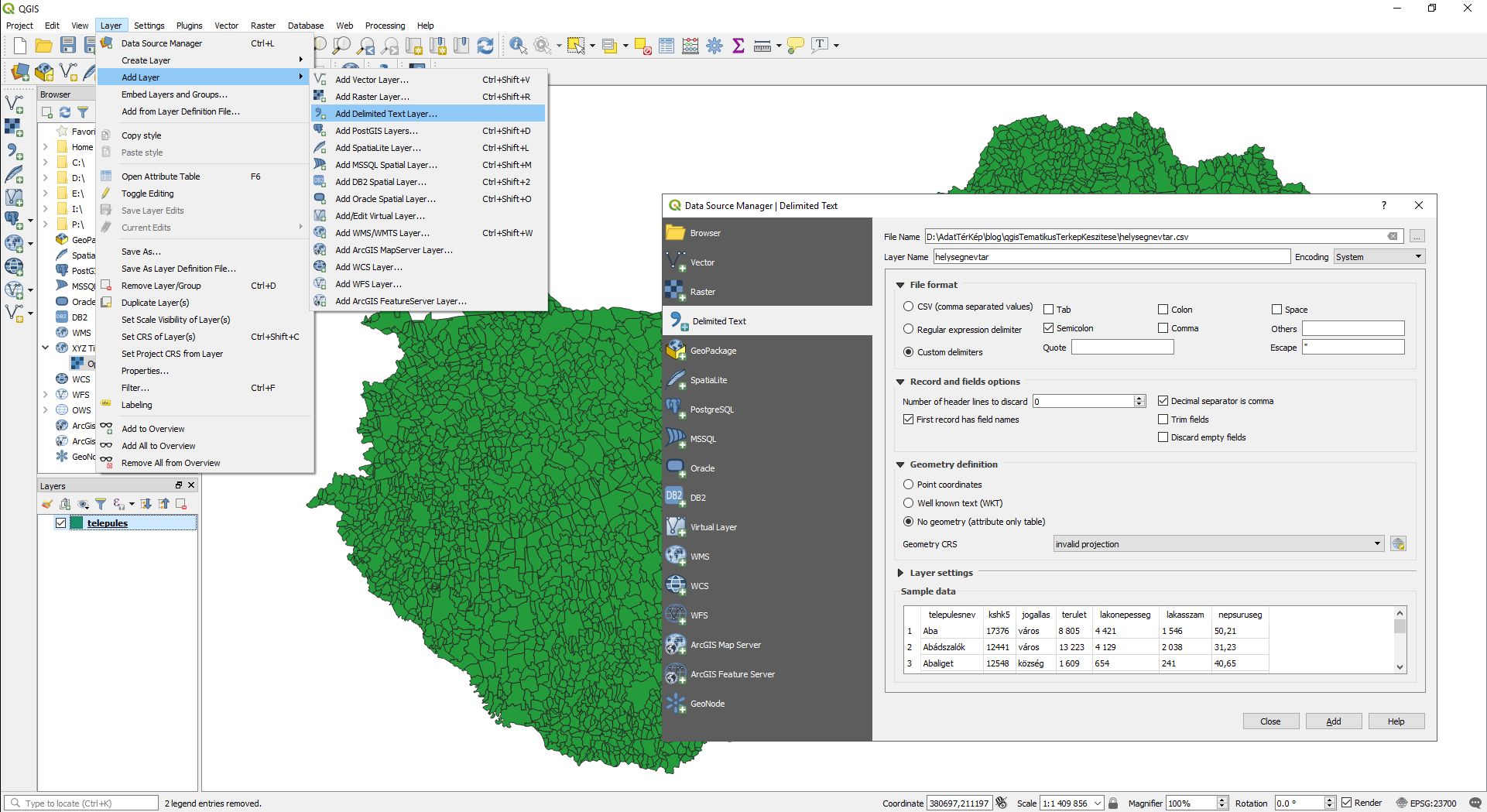Expand the Layer settings section

pyautogui.click(x=900, y=573)
